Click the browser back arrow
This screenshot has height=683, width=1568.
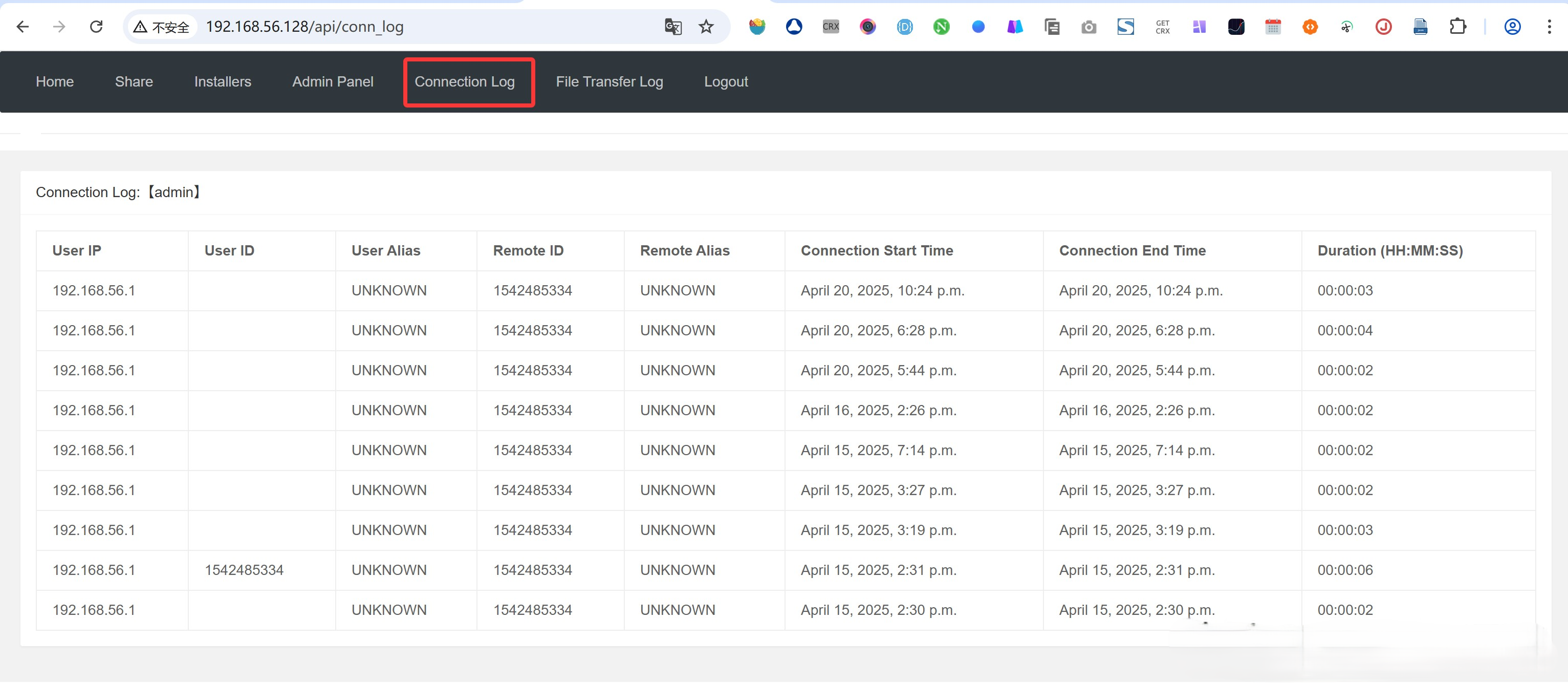tap(23, 27)
